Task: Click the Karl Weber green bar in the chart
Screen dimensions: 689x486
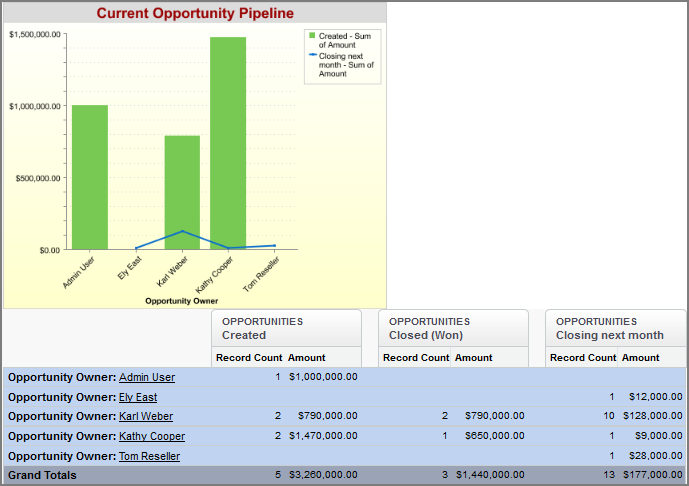Action: [x=182, y=192]
